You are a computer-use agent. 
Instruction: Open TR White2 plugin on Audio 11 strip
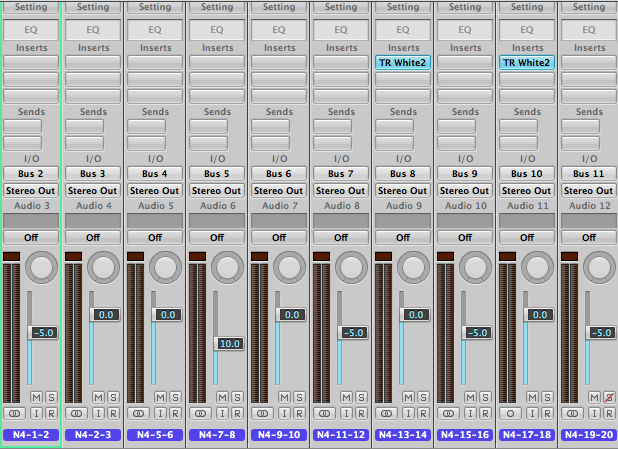pyautogui.click(x=527, y=63)
